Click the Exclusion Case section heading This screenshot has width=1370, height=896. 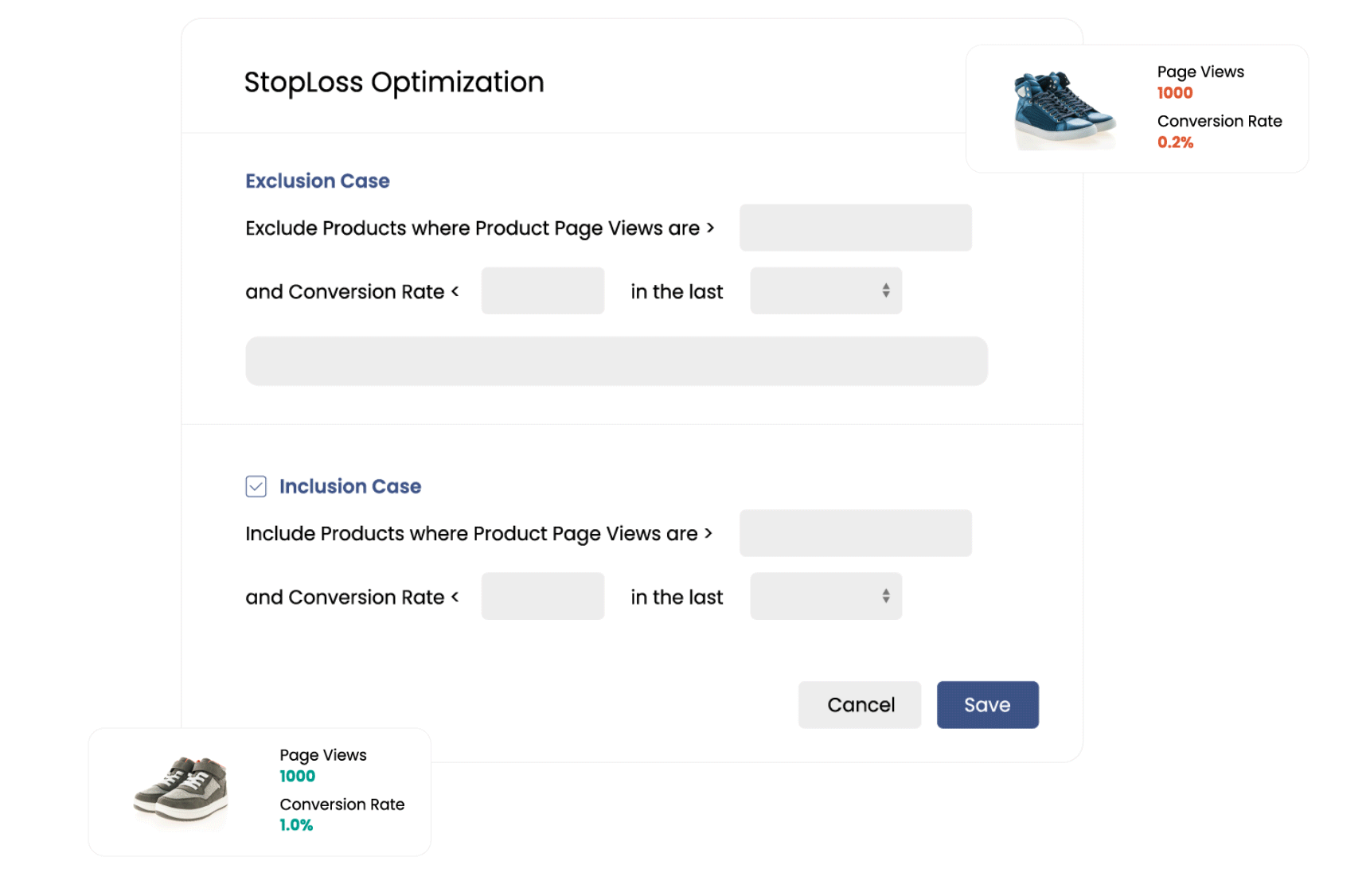(x=317, y=181)
